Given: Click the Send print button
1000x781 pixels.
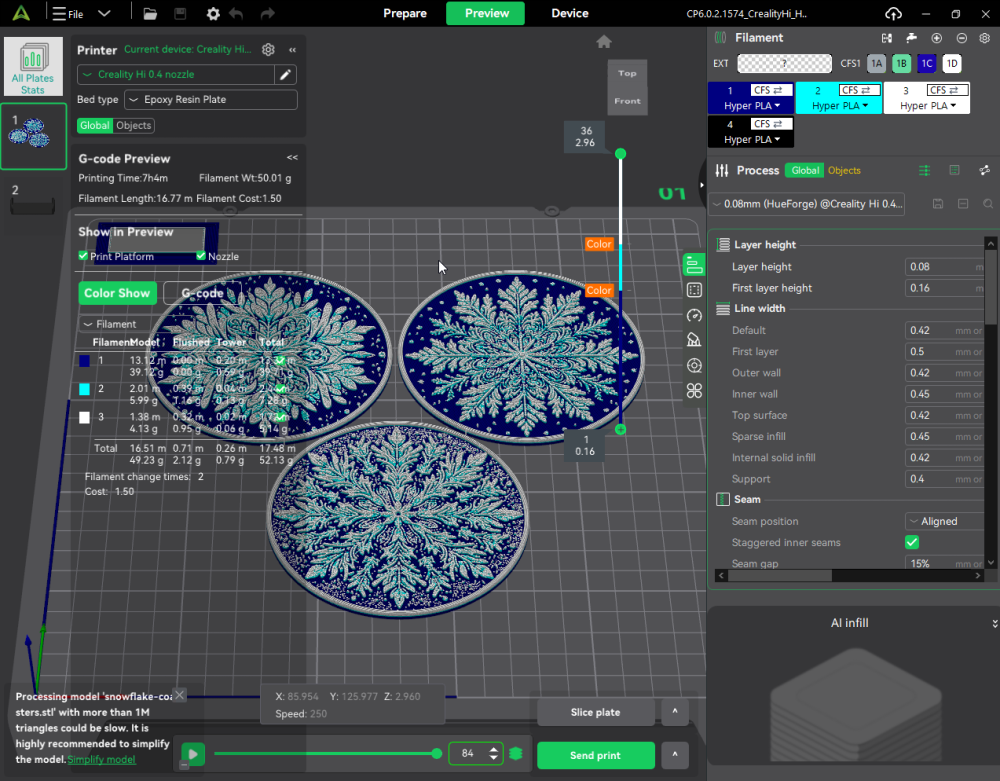Looking at the screenshot, I should coord(596,755).
